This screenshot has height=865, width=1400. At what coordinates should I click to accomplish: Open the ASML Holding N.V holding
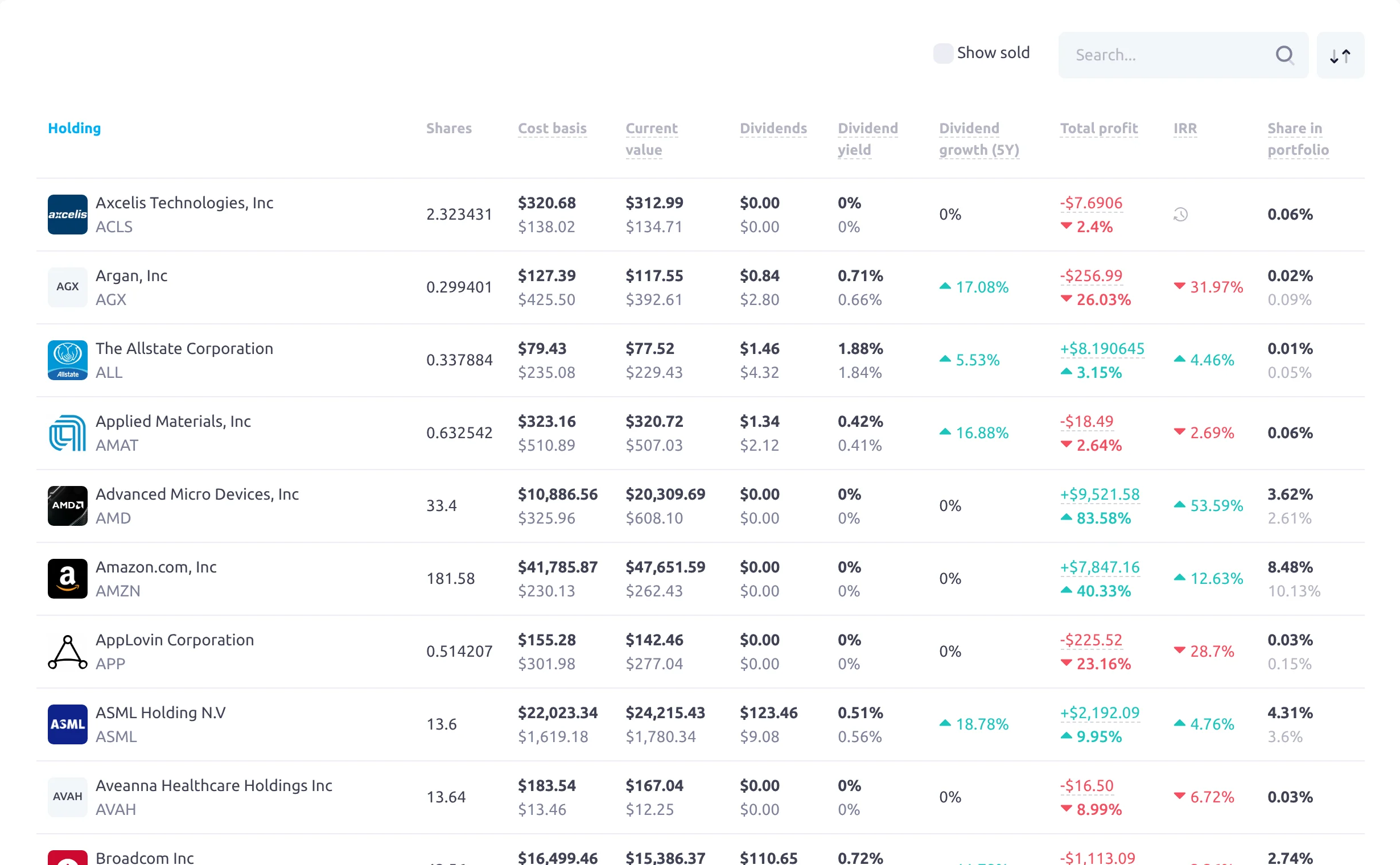coord(160,713)
